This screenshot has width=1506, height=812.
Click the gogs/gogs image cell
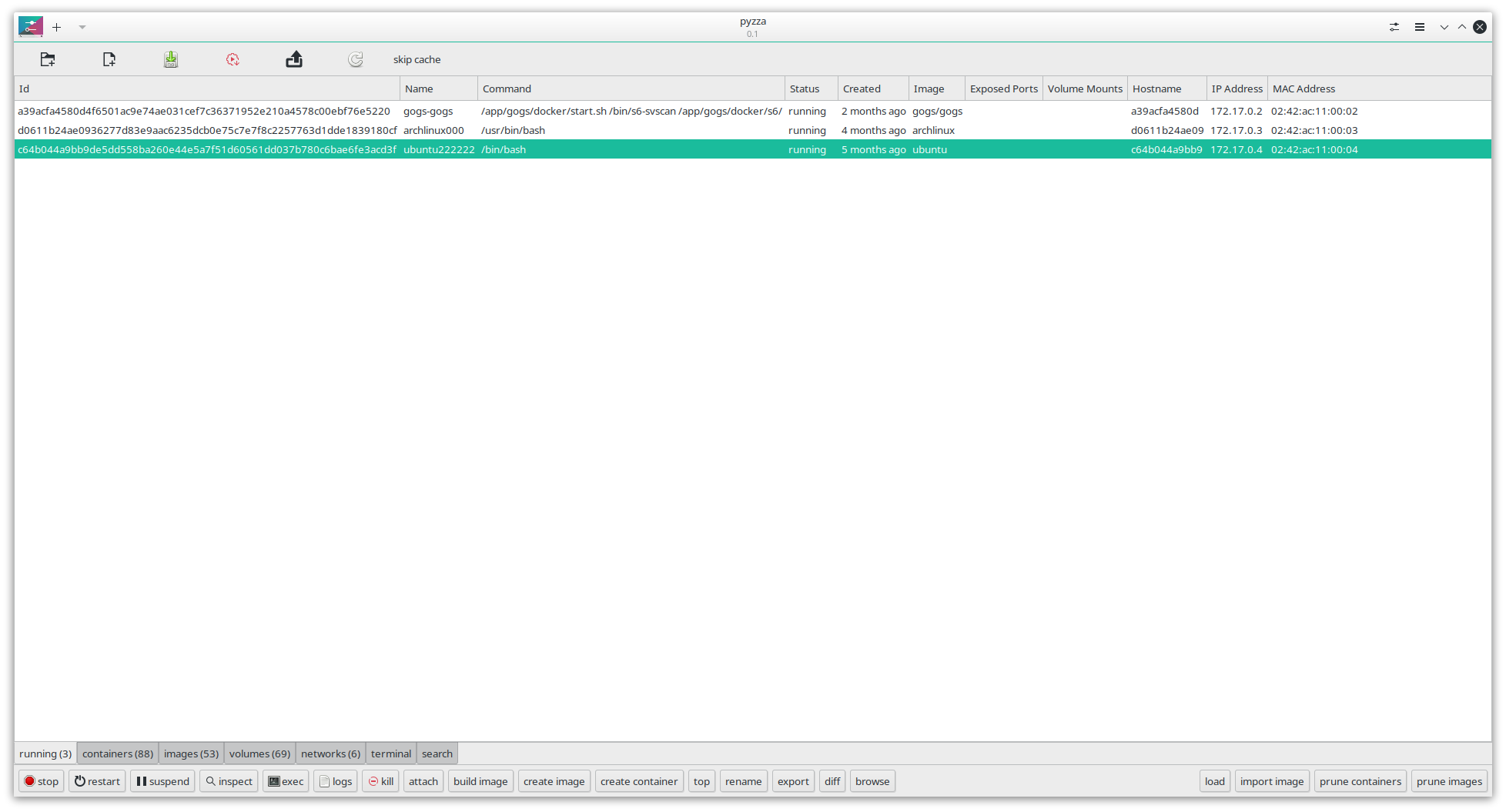pos(937,111)
